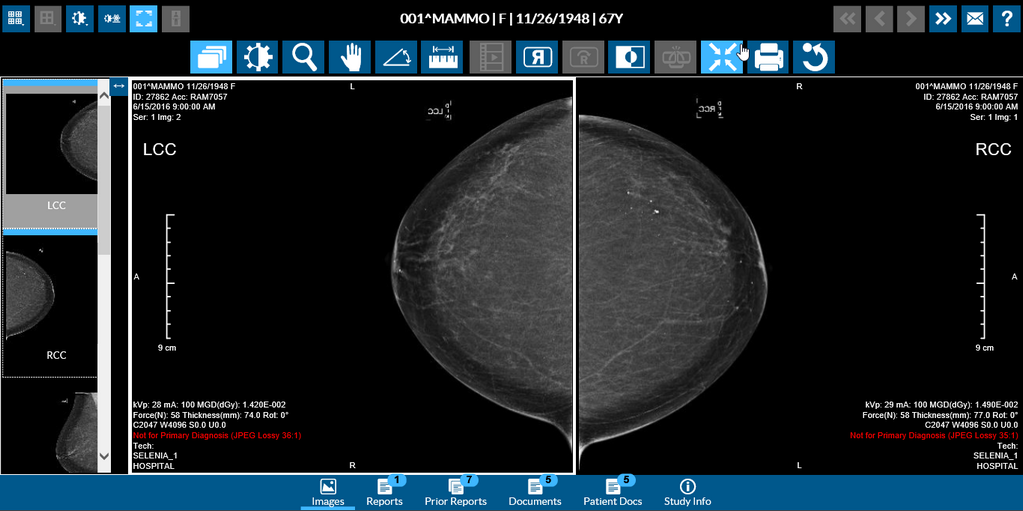Toggle invert image contrast
Viewport: 1023px width, 511px height.
tap(629, 58)
